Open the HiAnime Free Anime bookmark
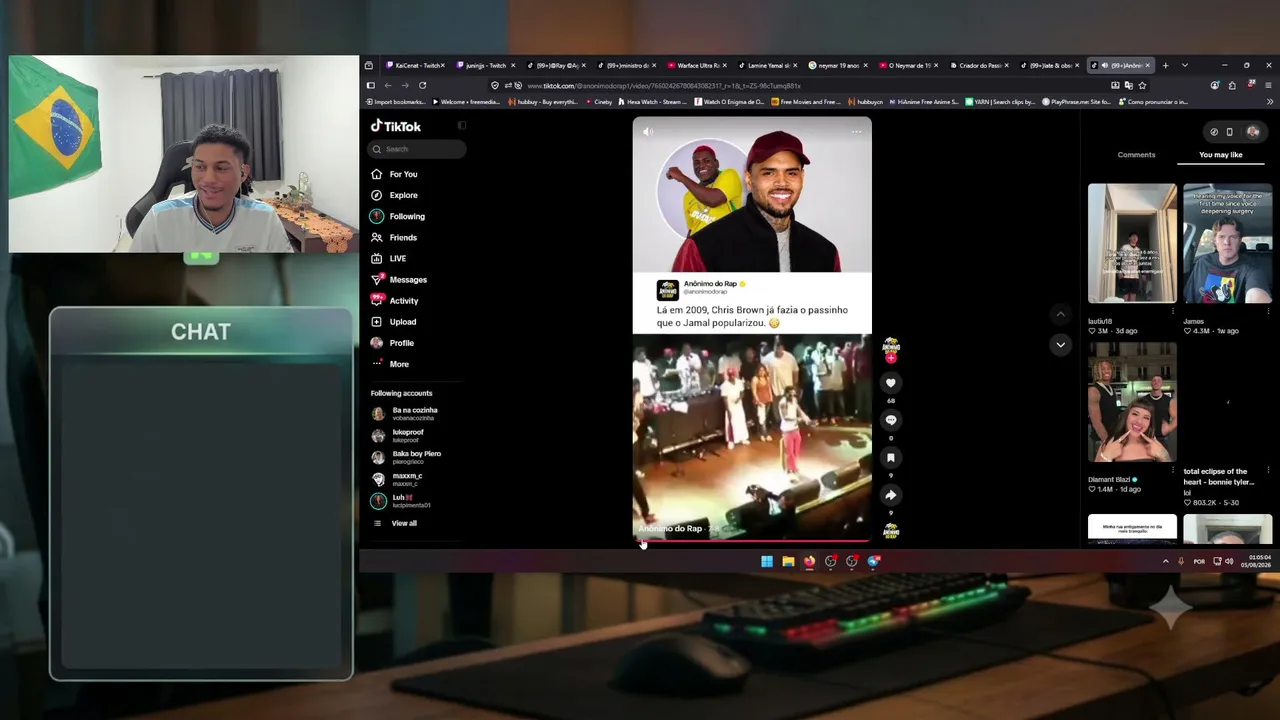 coord(925,101)
